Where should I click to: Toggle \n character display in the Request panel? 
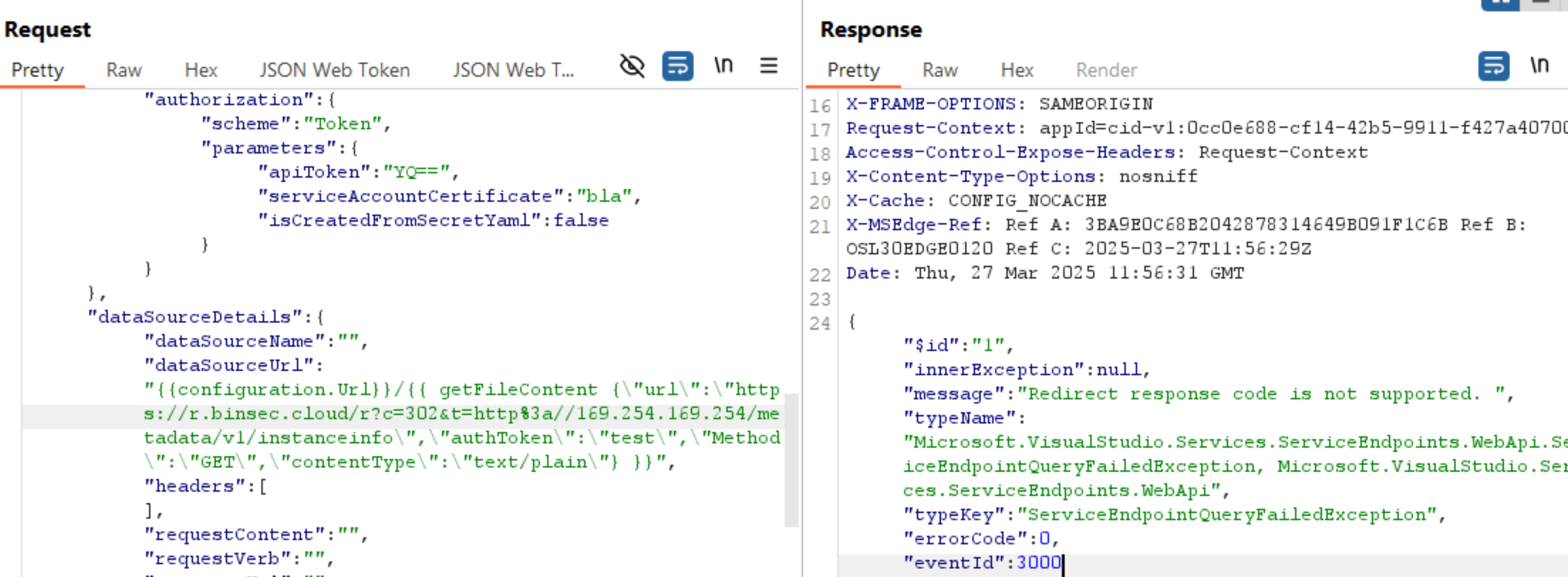point(723,66)
